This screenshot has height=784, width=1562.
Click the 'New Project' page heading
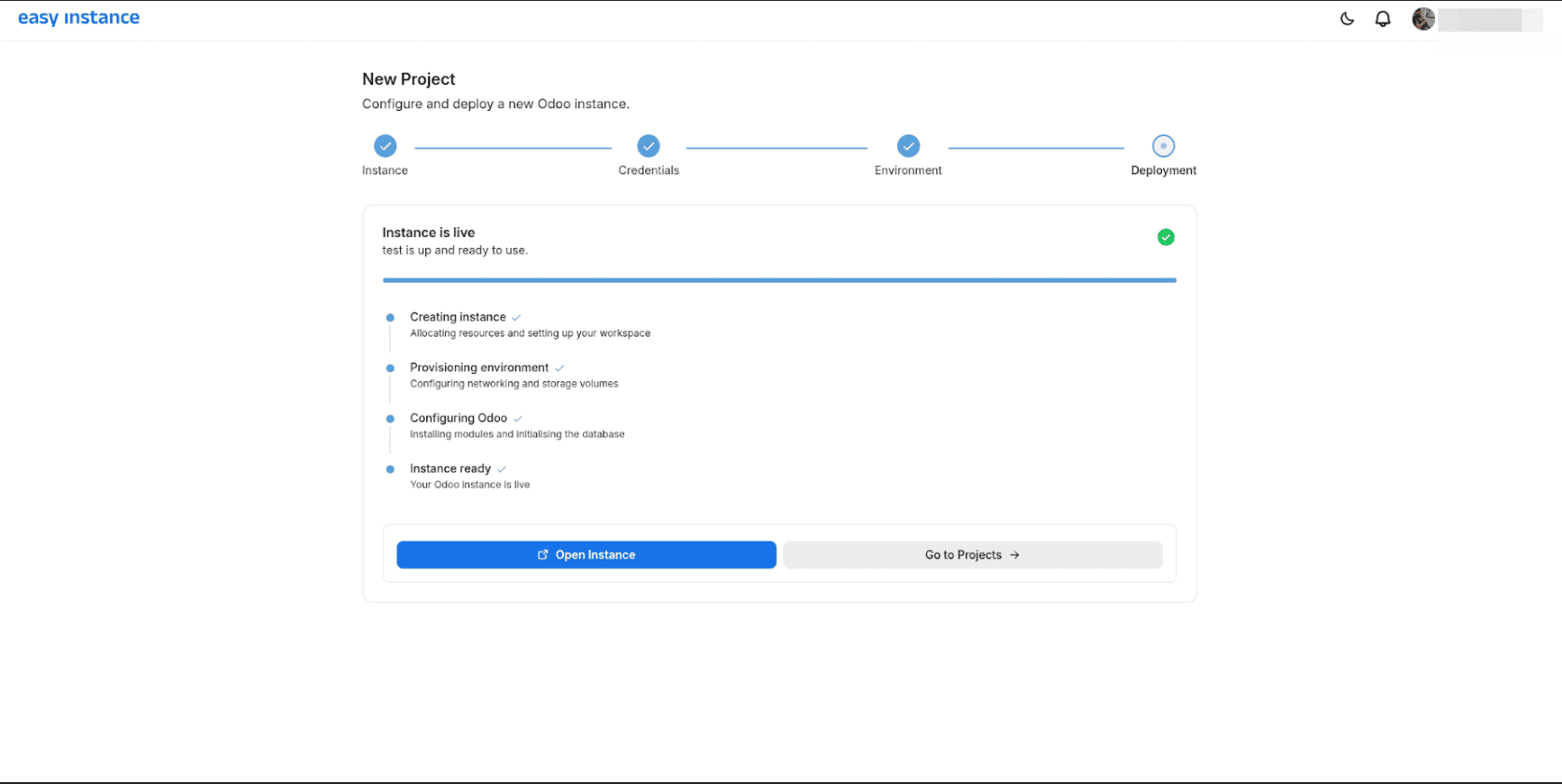408,79
